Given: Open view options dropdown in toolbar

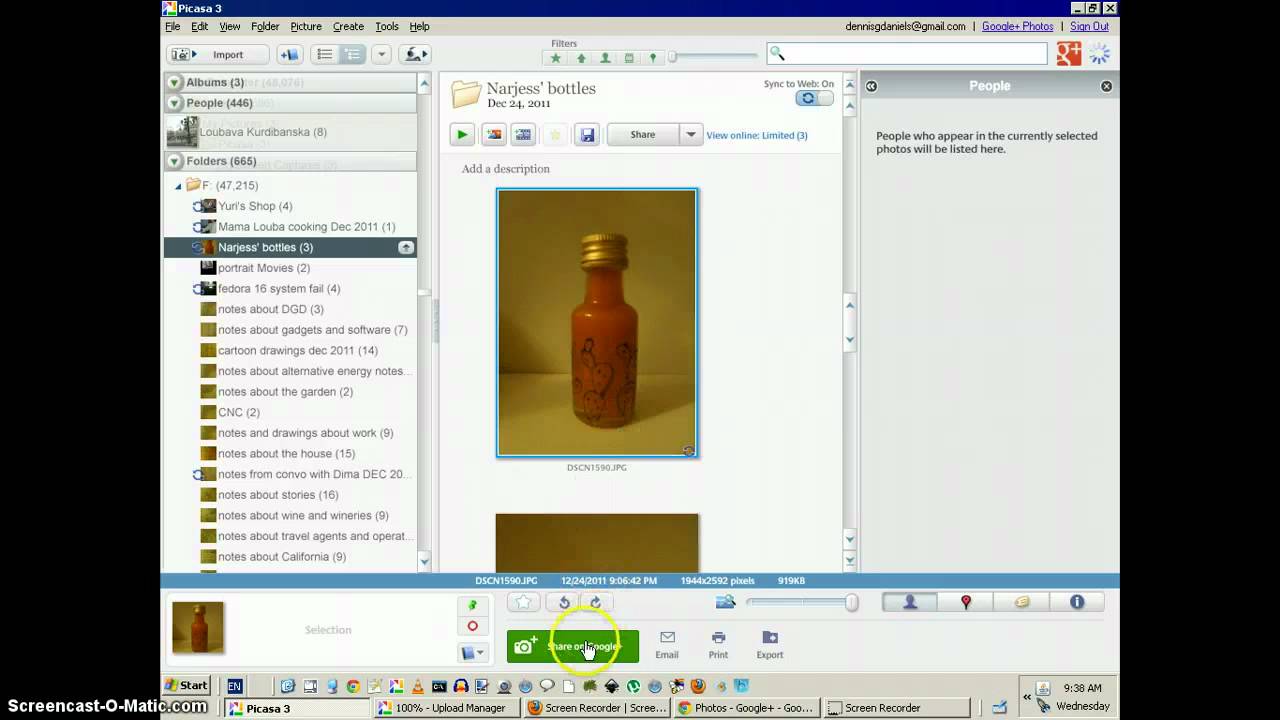Looking at the screenshot, I should coord(381,55).
